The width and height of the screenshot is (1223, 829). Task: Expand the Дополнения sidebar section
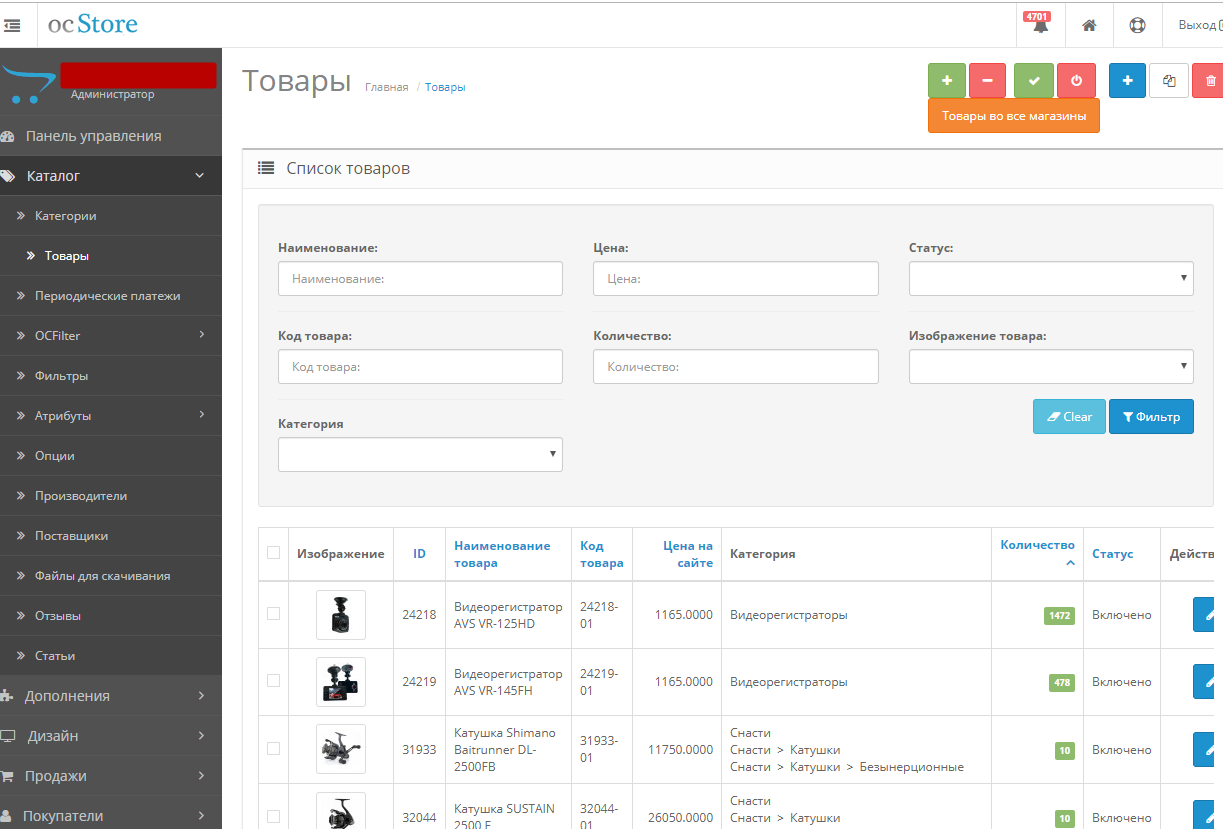point(201,696)
